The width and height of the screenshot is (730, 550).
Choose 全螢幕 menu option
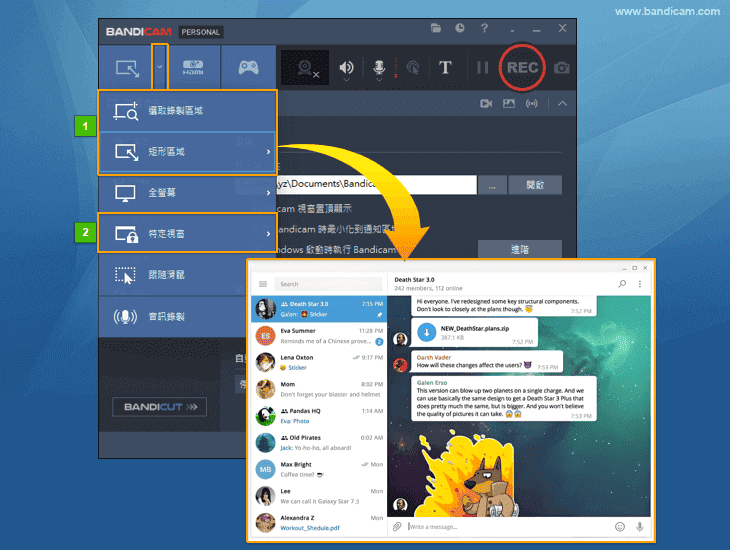tap(187, 193)
